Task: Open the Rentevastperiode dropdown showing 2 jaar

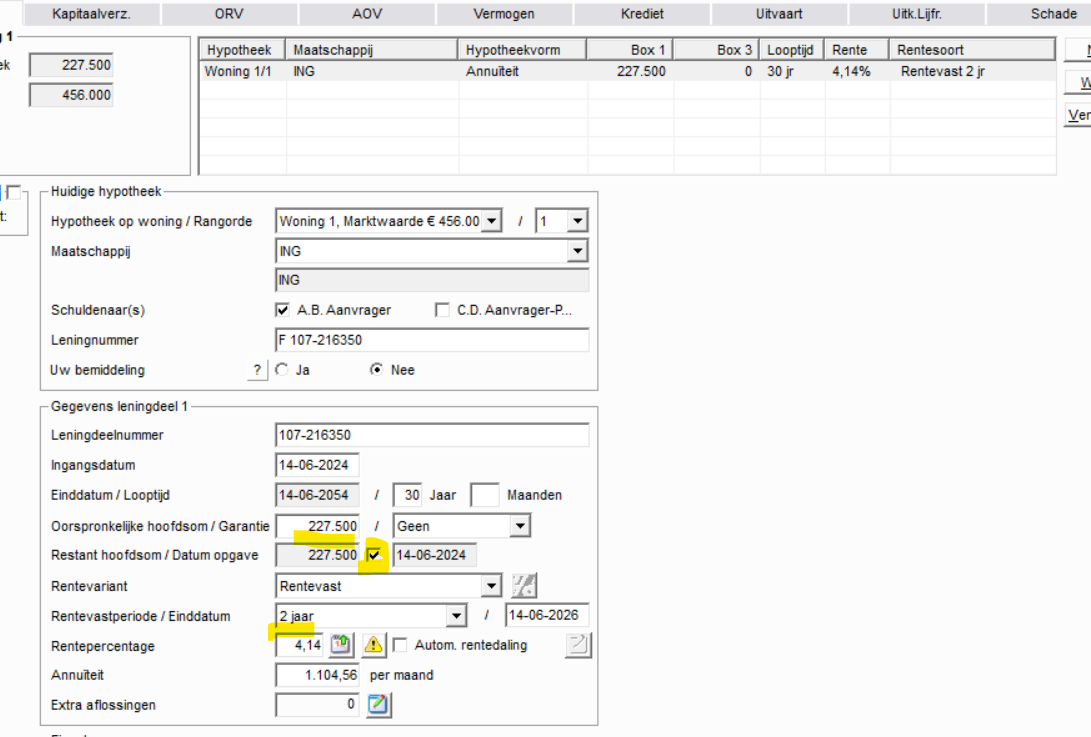Action: point(456,616)
